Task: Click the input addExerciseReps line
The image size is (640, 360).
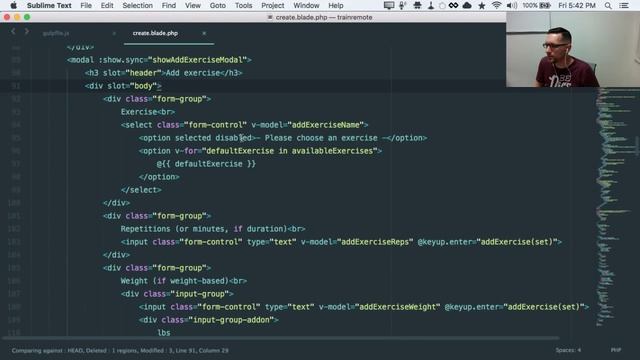Action: pyautogui.click(x=341, y=242)
